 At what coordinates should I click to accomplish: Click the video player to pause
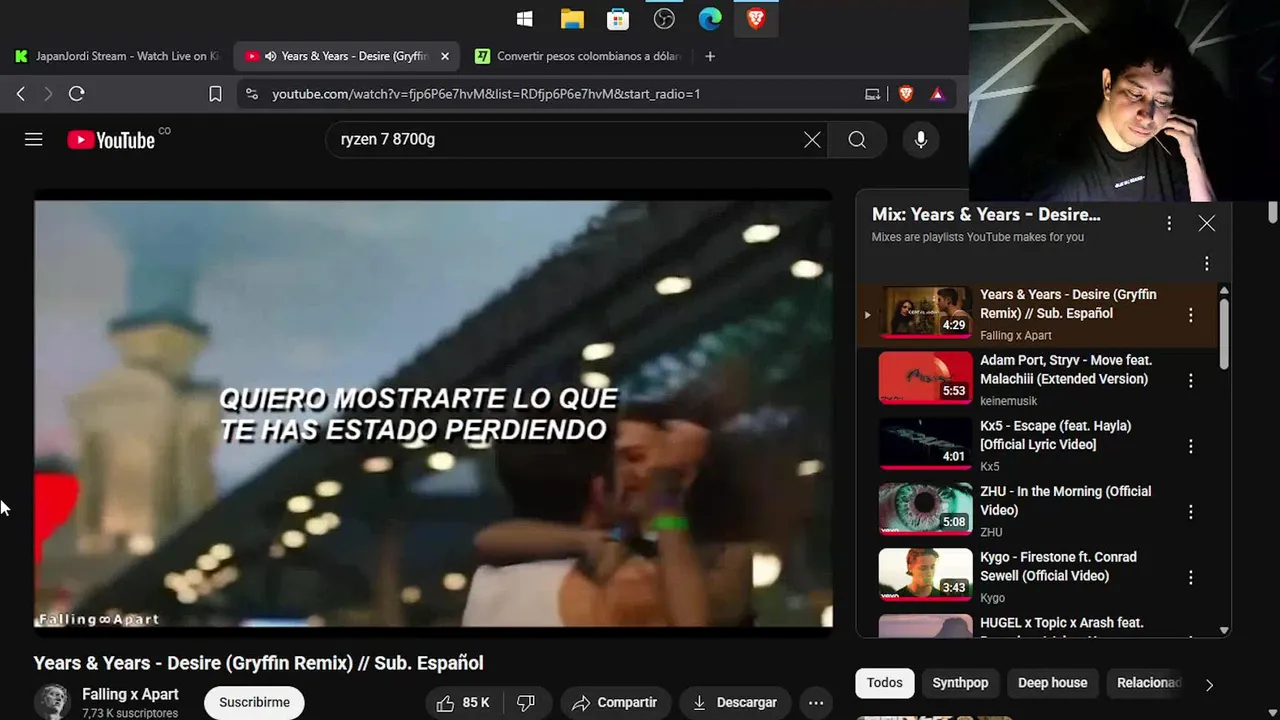click(x=433, y=413)
